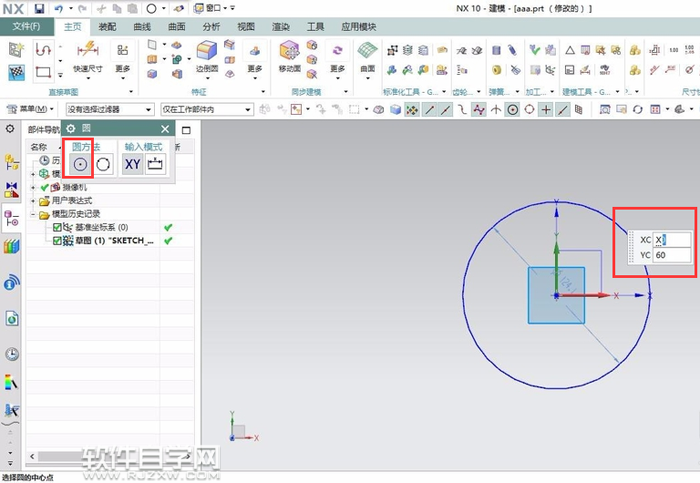This screenshot has height=483, width=700.
Task: Toggle checkbox for 草图 (1) SKETCH item
Action: pos(57,241)
